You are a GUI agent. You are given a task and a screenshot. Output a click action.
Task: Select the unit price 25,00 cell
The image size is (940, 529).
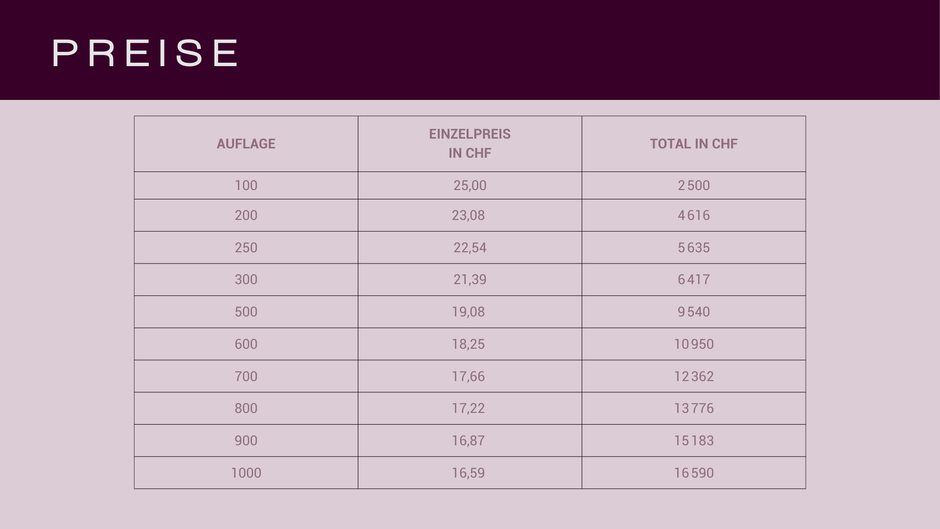(470, 185)
